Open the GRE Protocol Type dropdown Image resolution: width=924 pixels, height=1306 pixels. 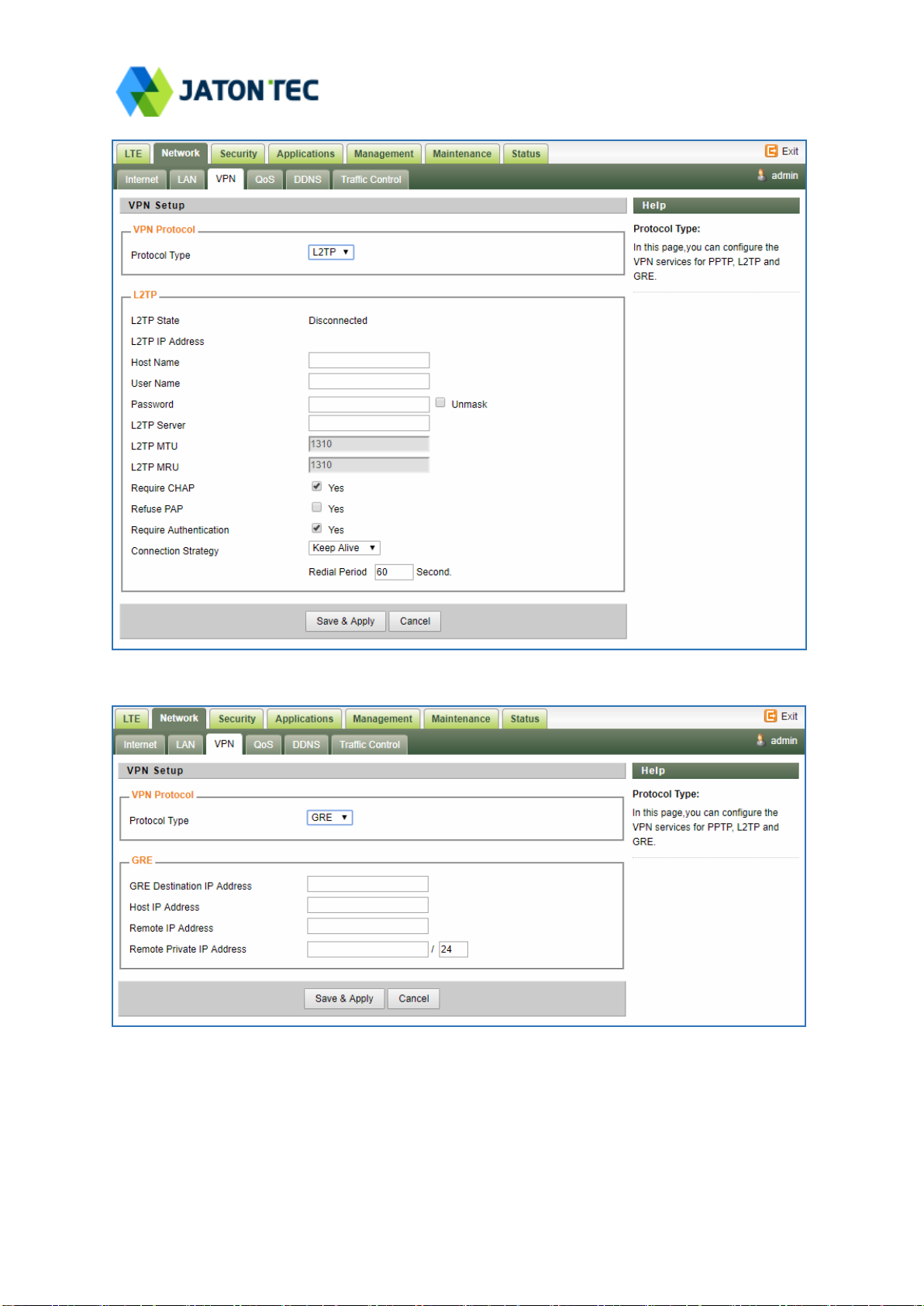click(x=329, y=818)
